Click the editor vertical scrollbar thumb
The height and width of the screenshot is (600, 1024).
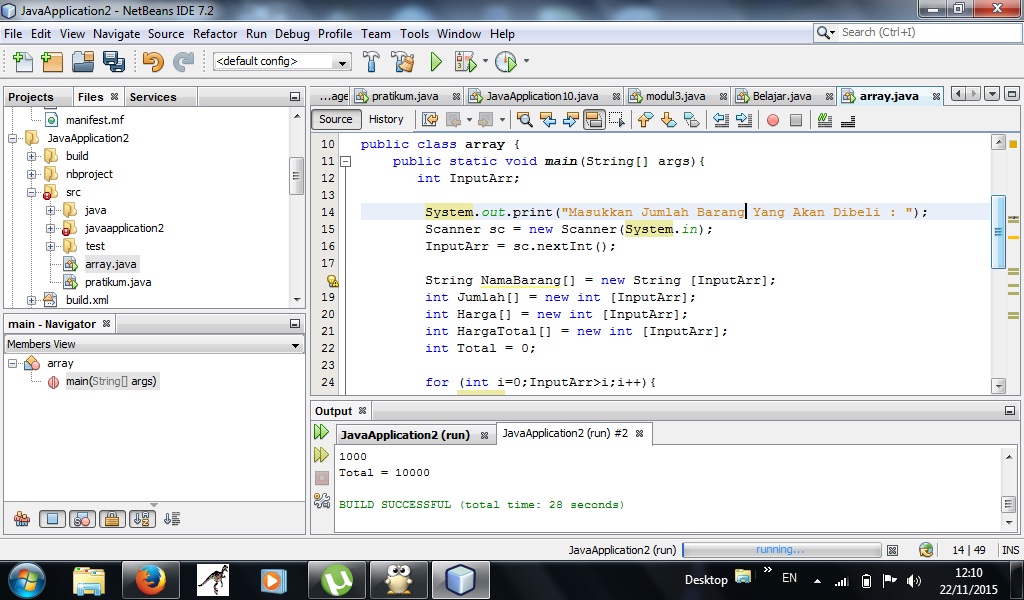tap(998, 232)
